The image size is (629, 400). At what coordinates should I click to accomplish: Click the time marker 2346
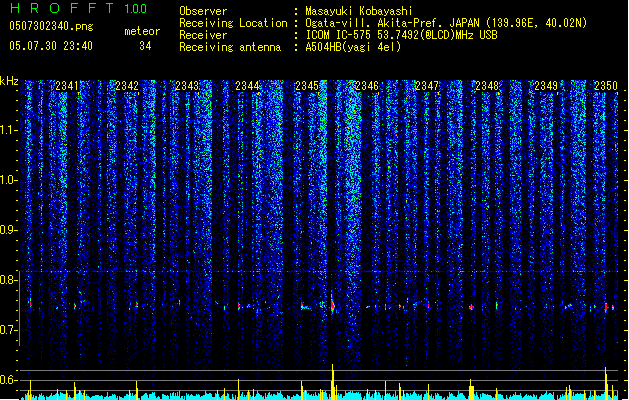coord(367,86)
